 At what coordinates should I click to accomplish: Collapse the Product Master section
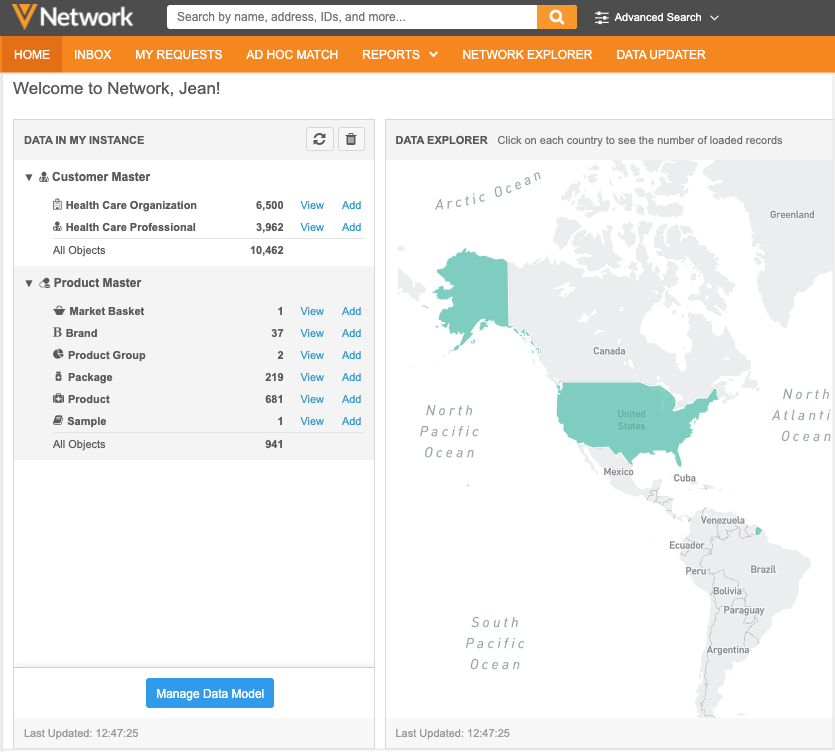[29, 283]
